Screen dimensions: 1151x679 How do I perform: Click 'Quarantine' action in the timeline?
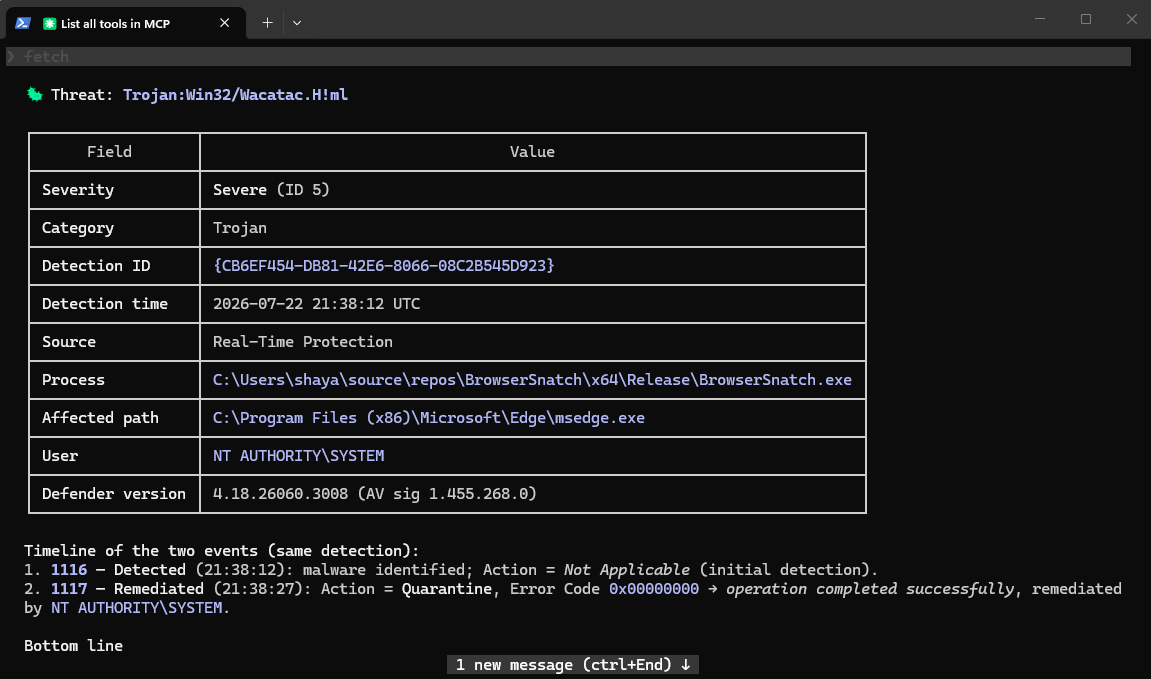(x=446, y=589)
